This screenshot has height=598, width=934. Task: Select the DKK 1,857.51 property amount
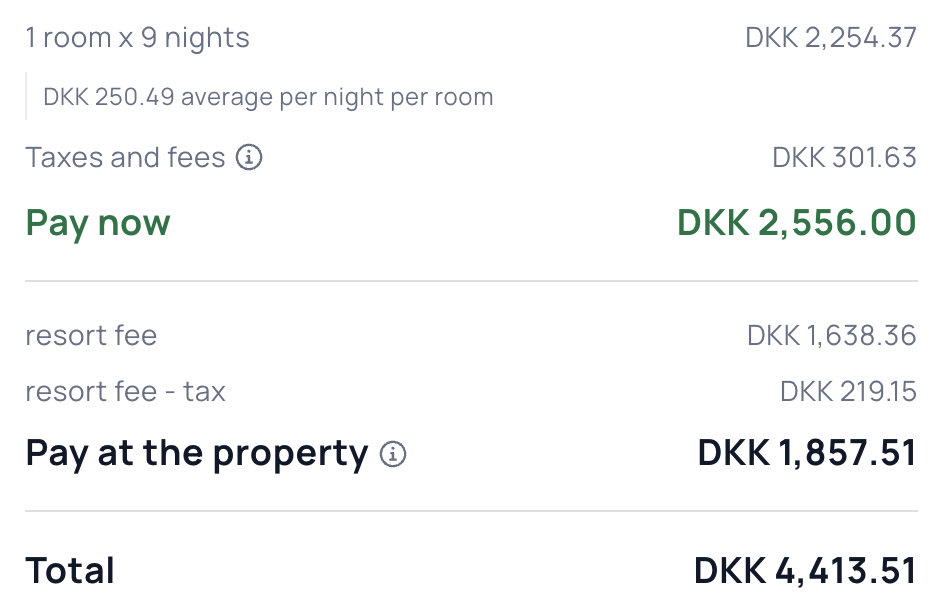click(x=806, y=454)
